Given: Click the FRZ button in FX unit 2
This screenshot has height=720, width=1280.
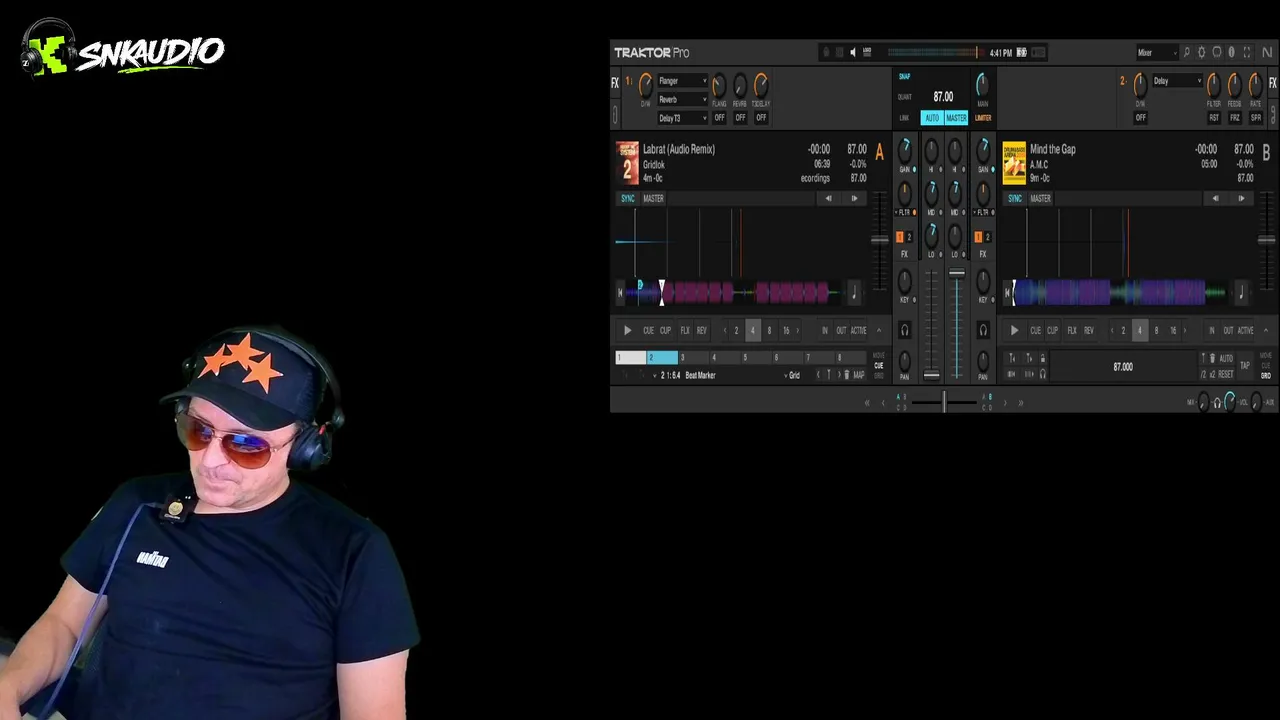Looking at the screenshot, I should 1235,118.
